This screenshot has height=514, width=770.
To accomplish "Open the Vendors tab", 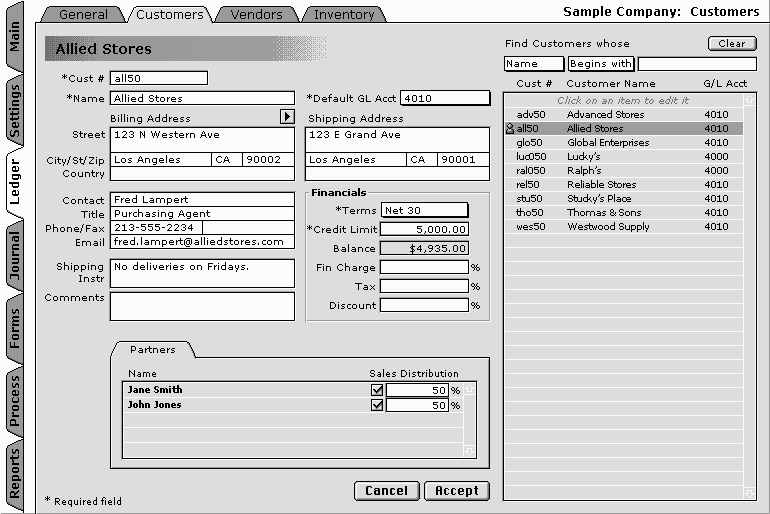I will pyautogui.click(x=256, y=15).
